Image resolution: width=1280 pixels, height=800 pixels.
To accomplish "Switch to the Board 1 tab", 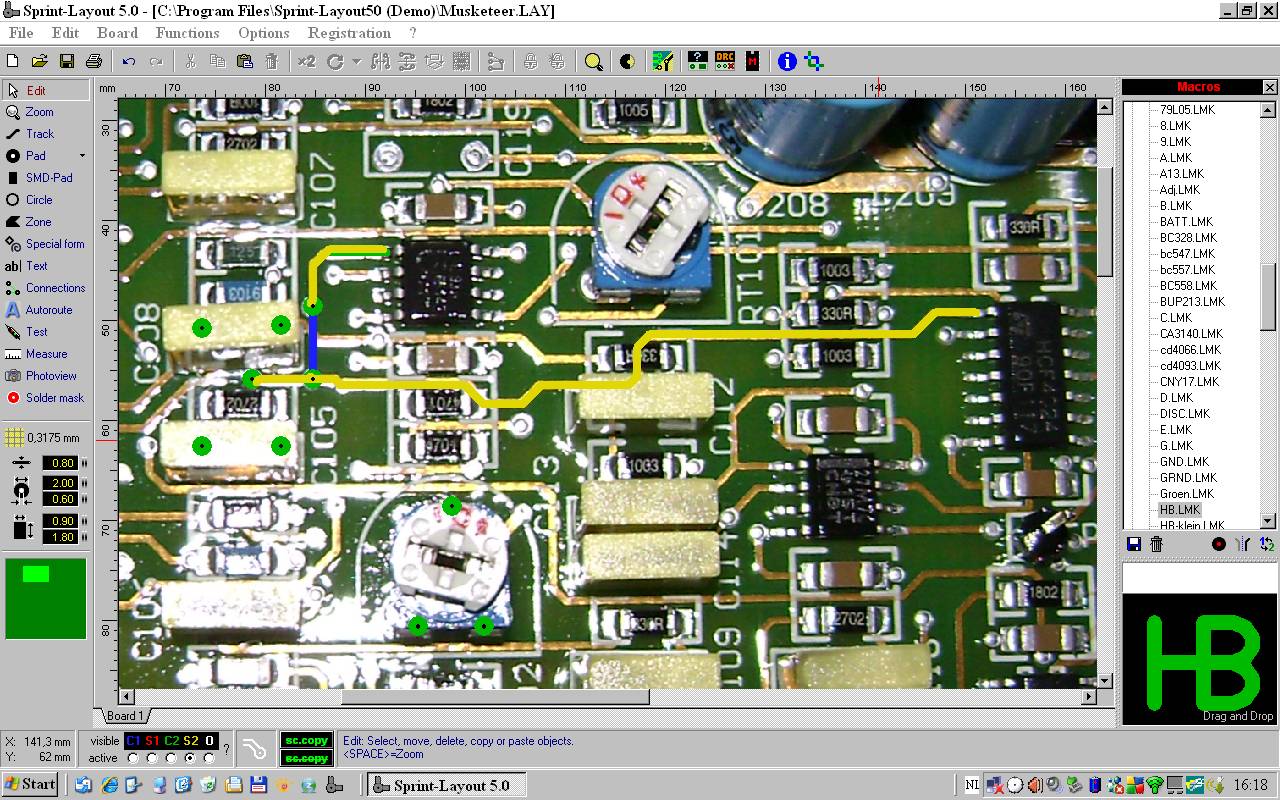I will 125,716.
